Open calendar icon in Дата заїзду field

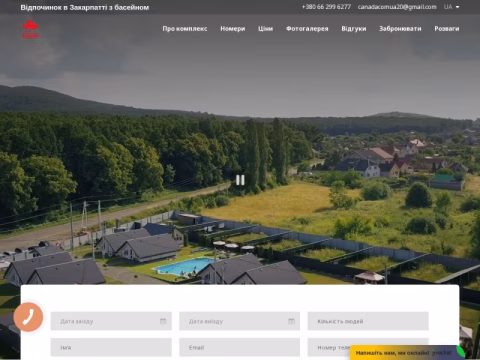163,321
